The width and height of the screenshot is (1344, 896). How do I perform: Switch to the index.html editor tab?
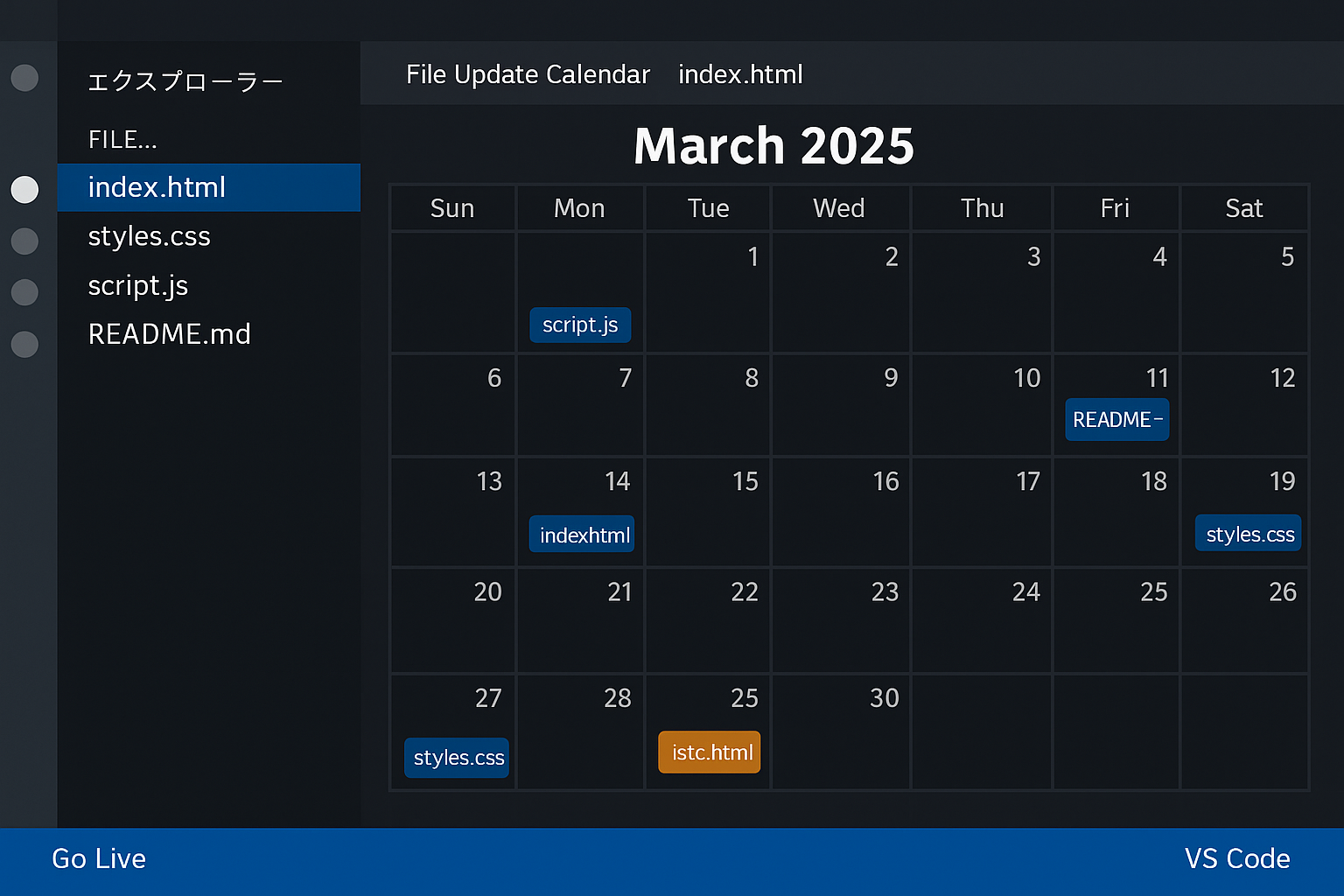[x=740, y=74]
